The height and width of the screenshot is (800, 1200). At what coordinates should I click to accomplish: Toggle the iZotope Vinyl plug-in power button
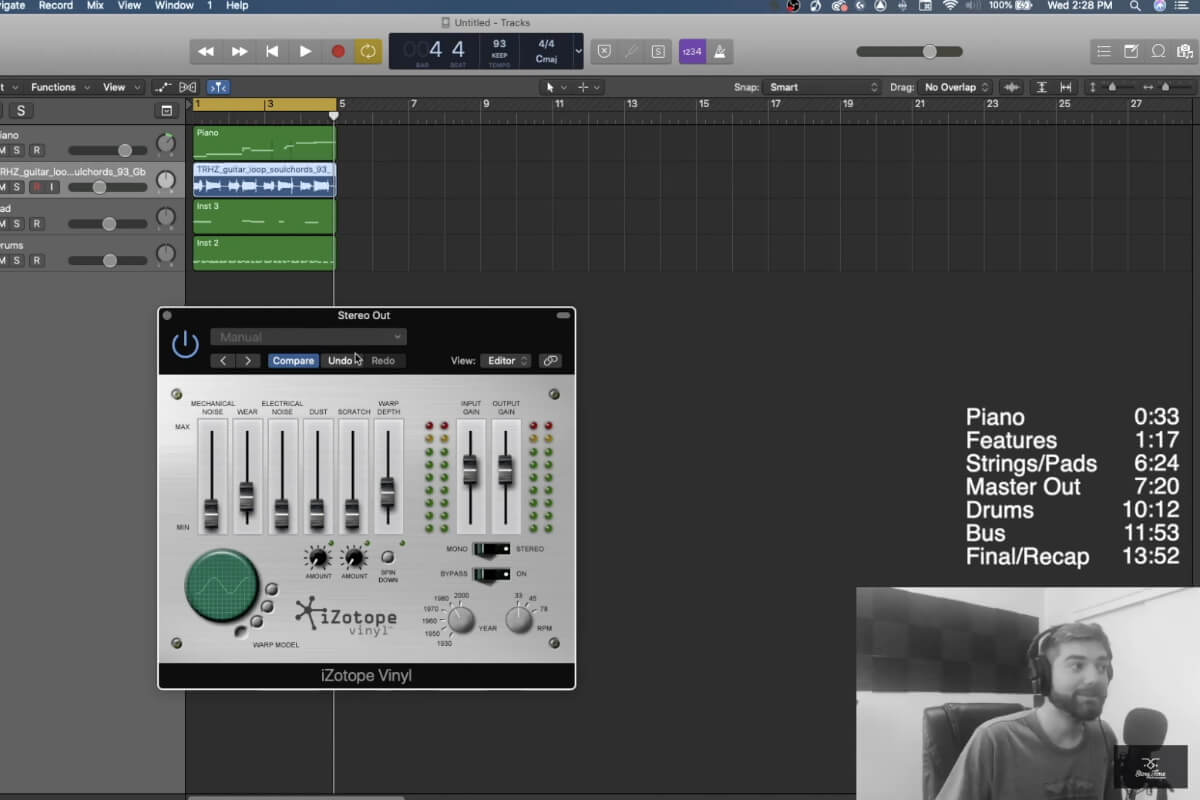pos(185,345)
